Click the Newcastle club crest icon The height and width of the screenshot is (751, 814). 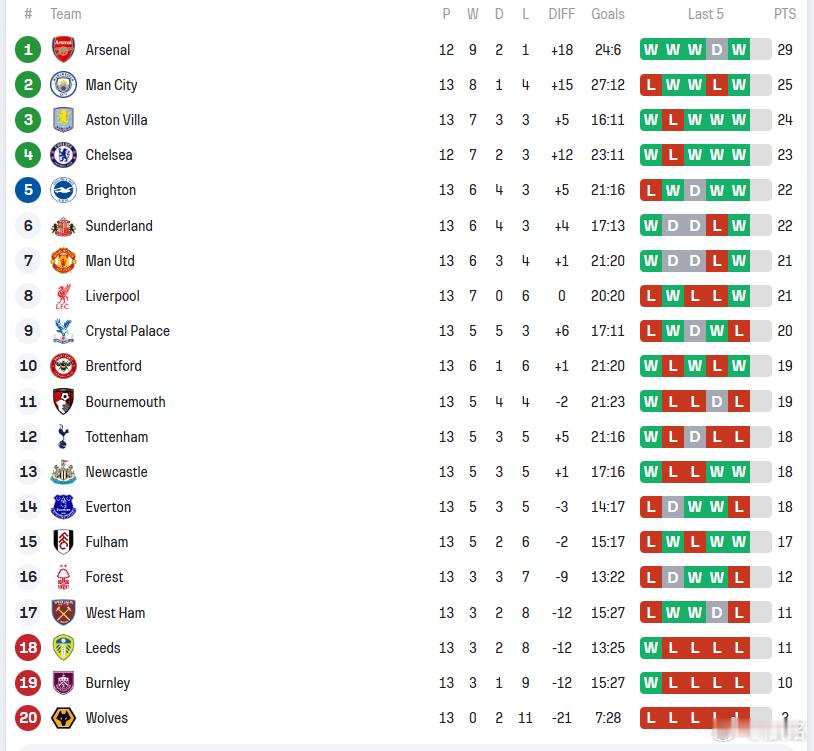[63, 472]
